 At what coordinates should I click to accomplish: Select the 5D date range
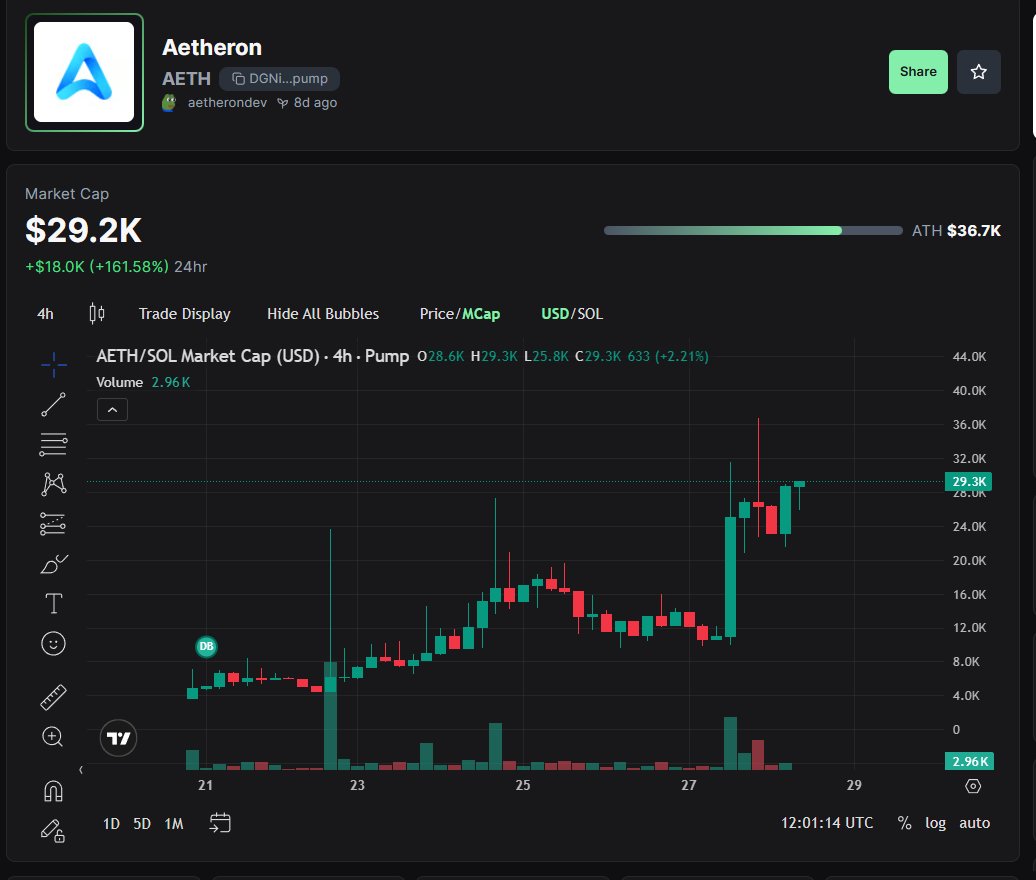click(142, 824)
